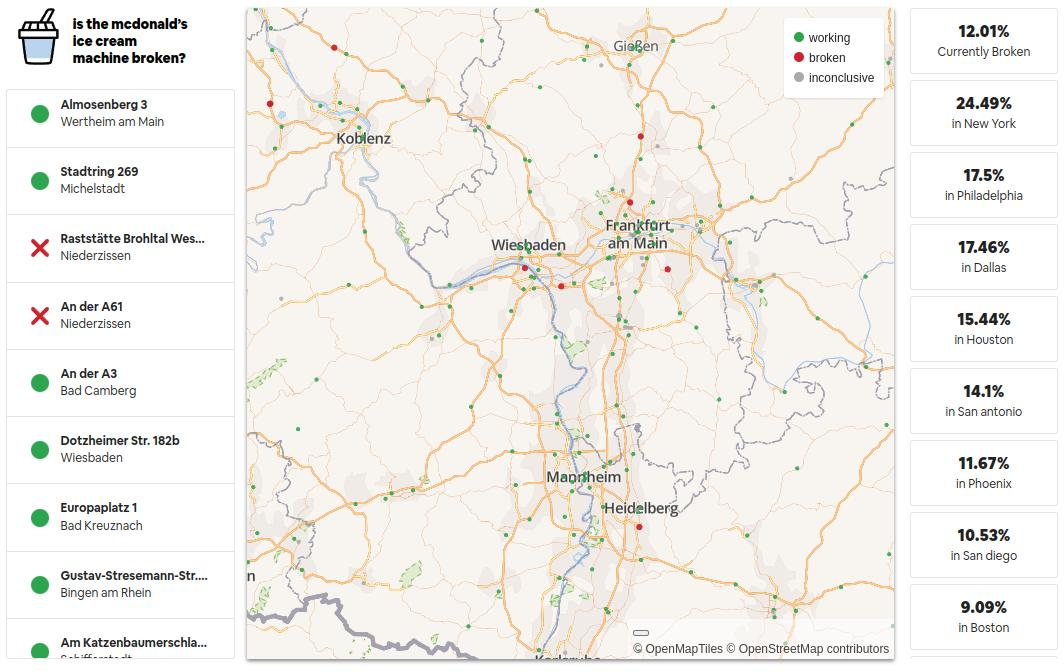1064x672 pixels.
Task: Click the '17.46% in Dallas' stat
Action: point(983,257)
